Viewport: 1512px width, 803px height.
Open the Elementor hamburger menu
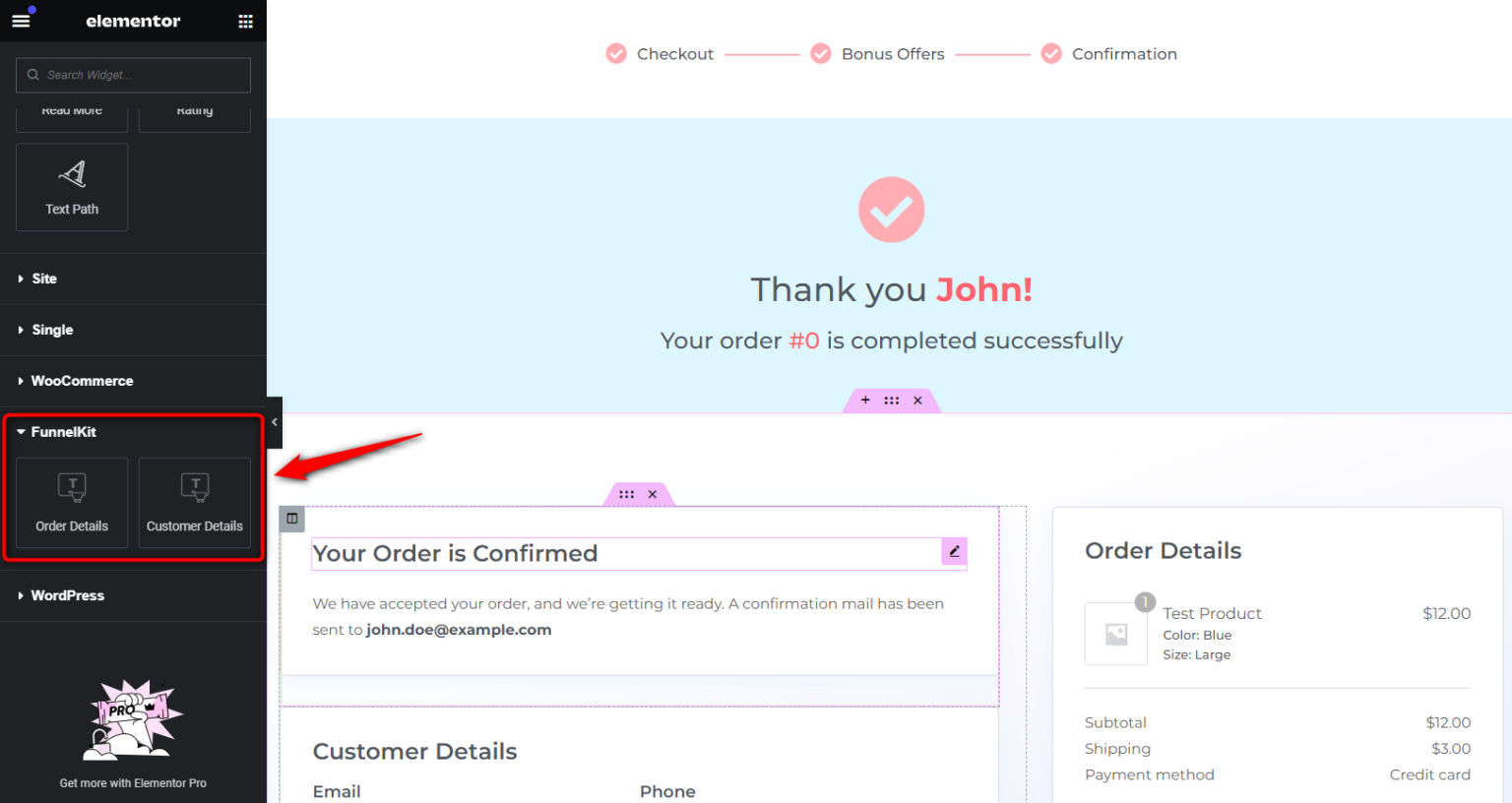pos(21,20)
